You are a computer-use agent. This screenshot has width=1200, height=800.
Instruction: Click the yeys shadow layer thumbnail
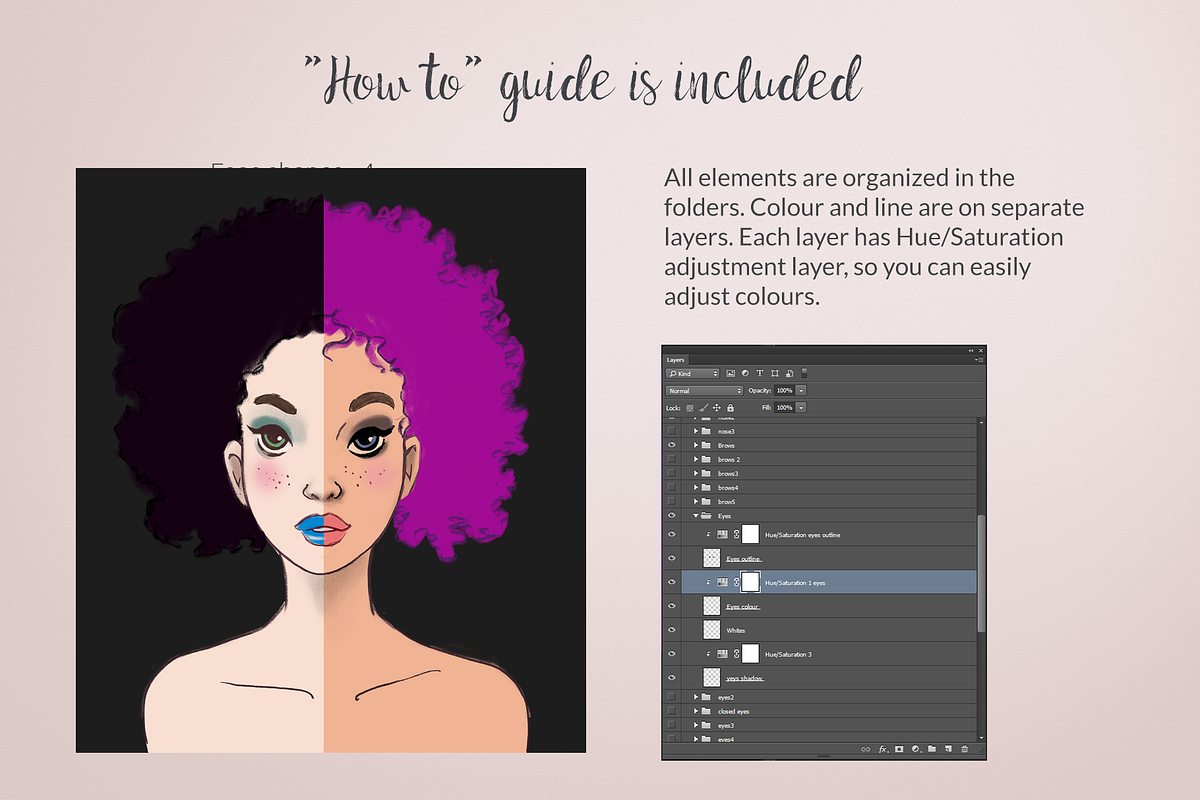[712, 677]
